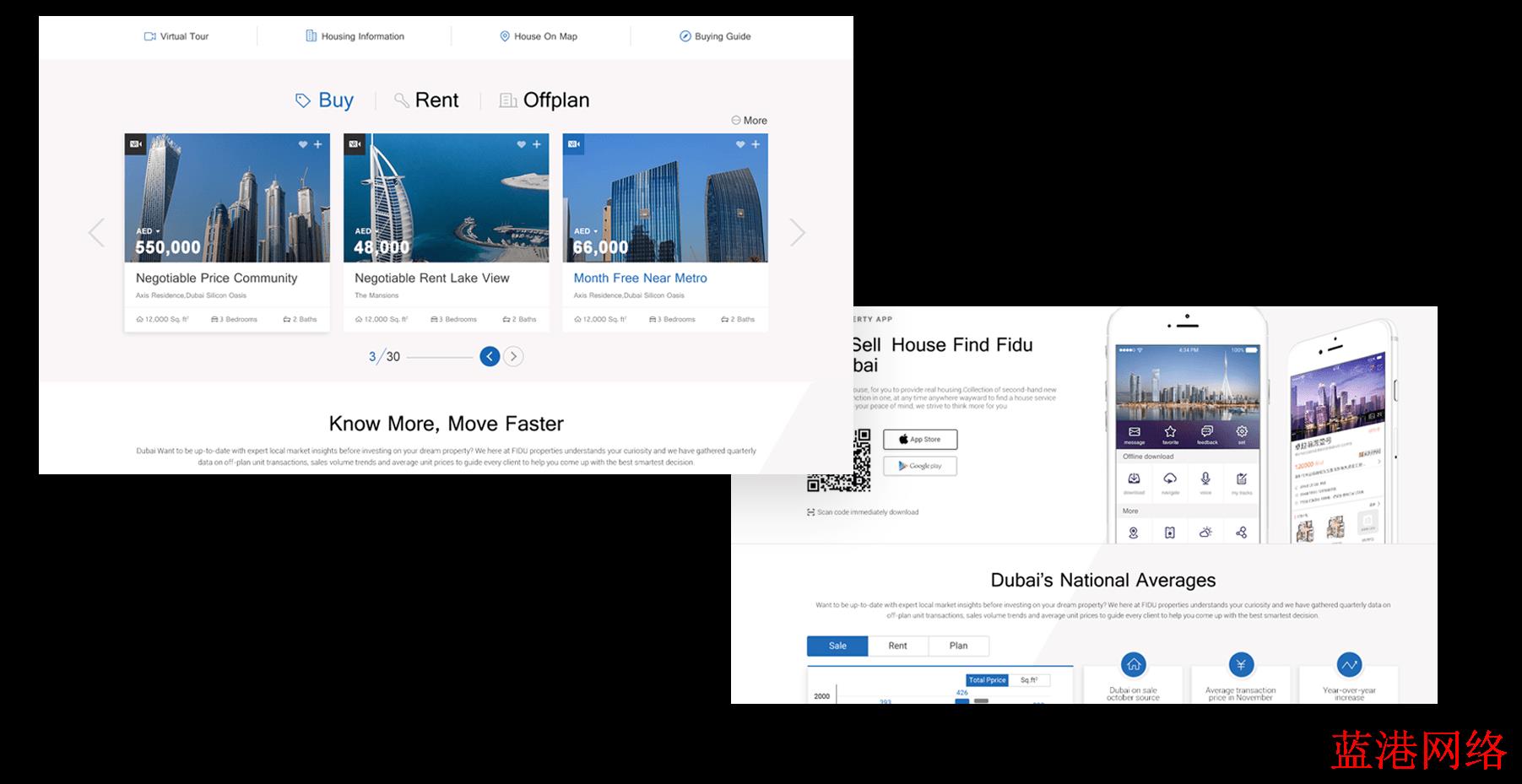
Task: Click the house icon above Dubai on sale
Action: pos(1134,665)
